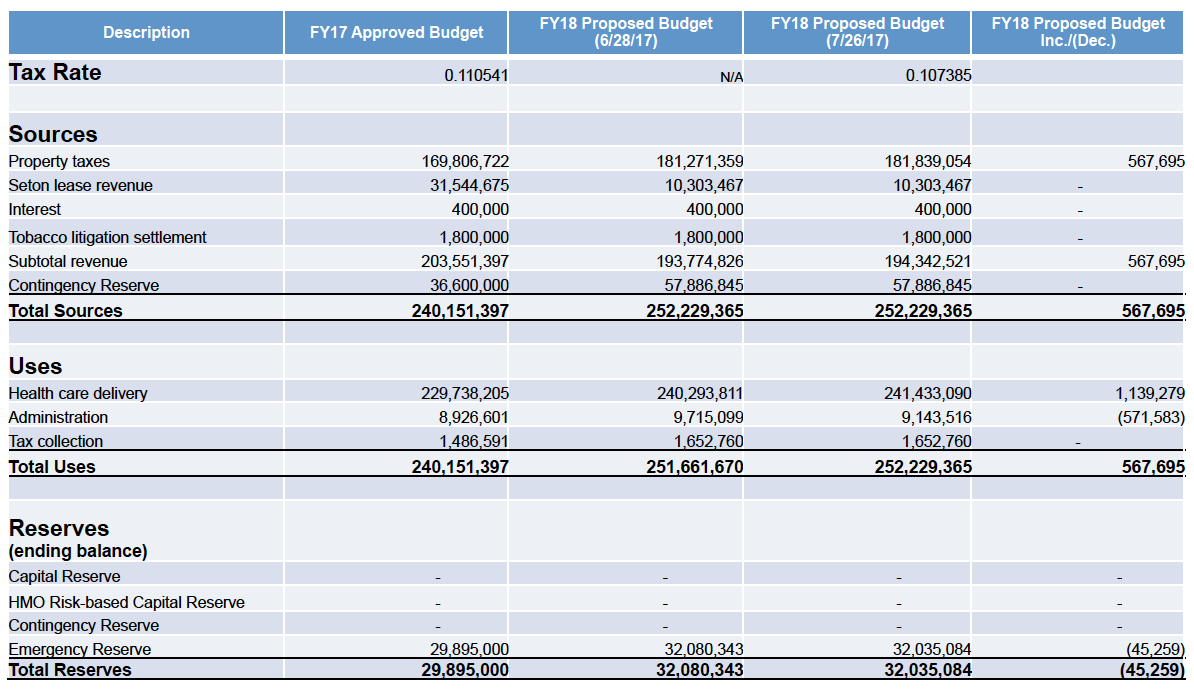Screen dimensions: 1194x691
Task: Click health care delivery value 229,738,205
Action: point(465,394)
